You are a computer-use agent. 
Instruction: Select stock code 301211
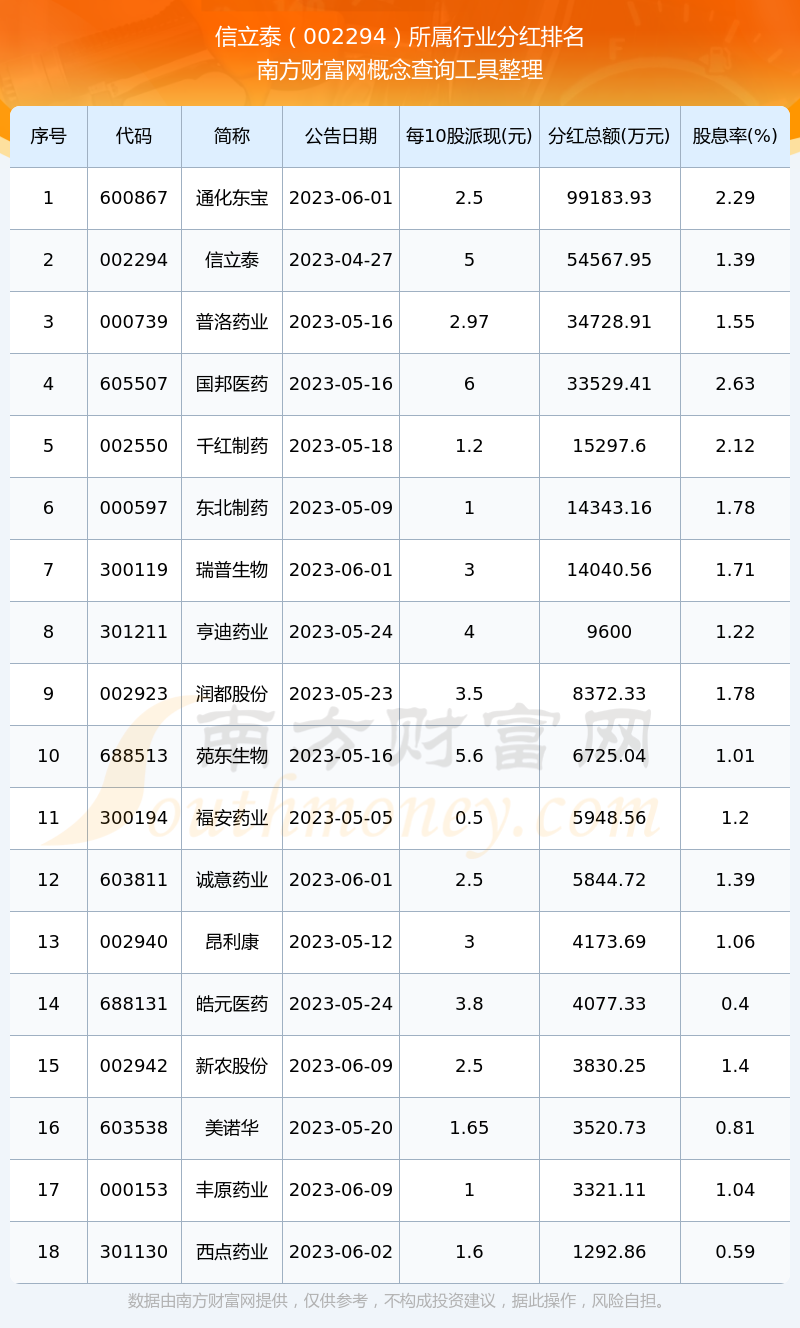pyautogui.click(x=134, y=632)
